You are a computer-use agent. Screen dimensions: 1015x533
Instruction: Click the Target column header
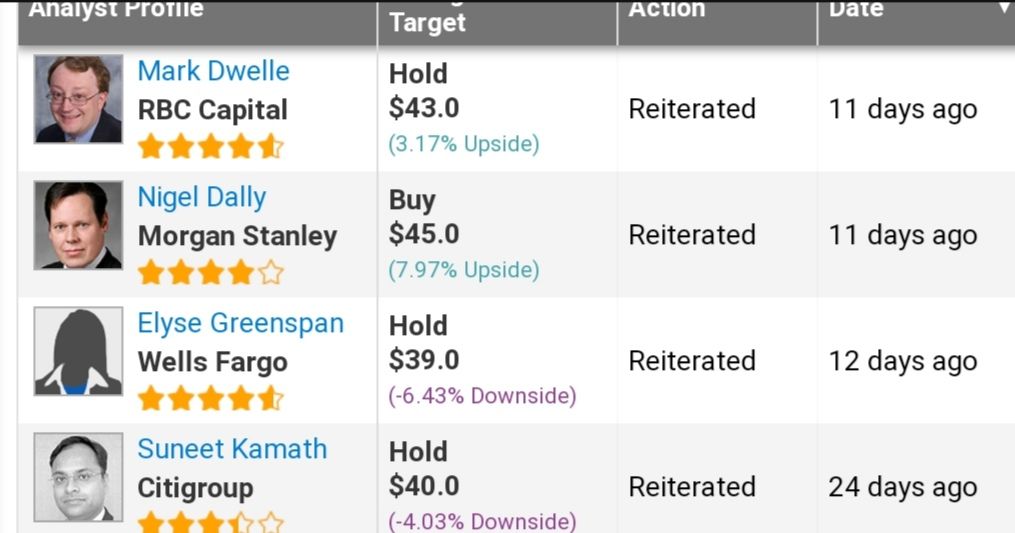click(427, 22)
